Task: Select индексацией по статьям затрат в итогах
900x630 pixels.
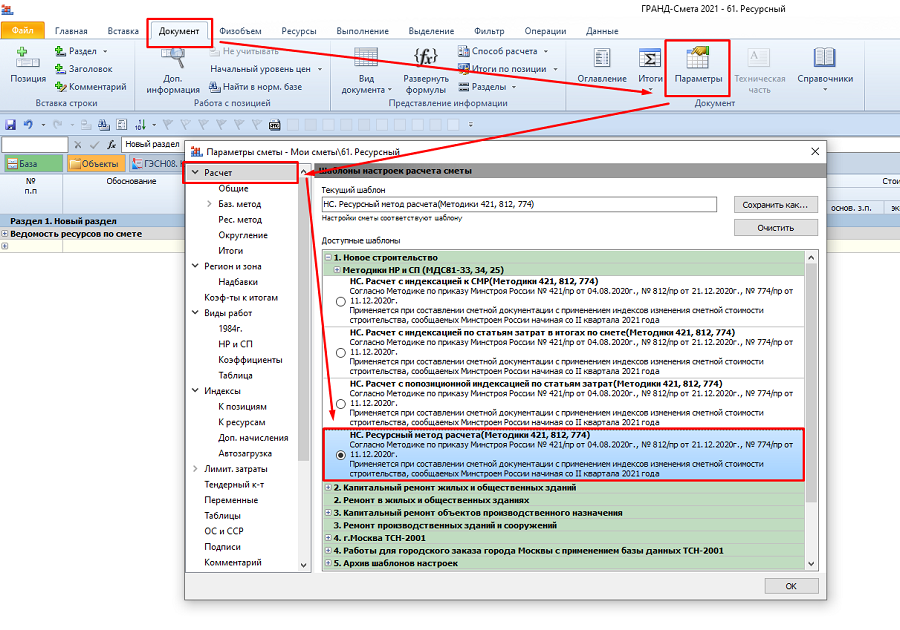Action: tap(340, 353)
